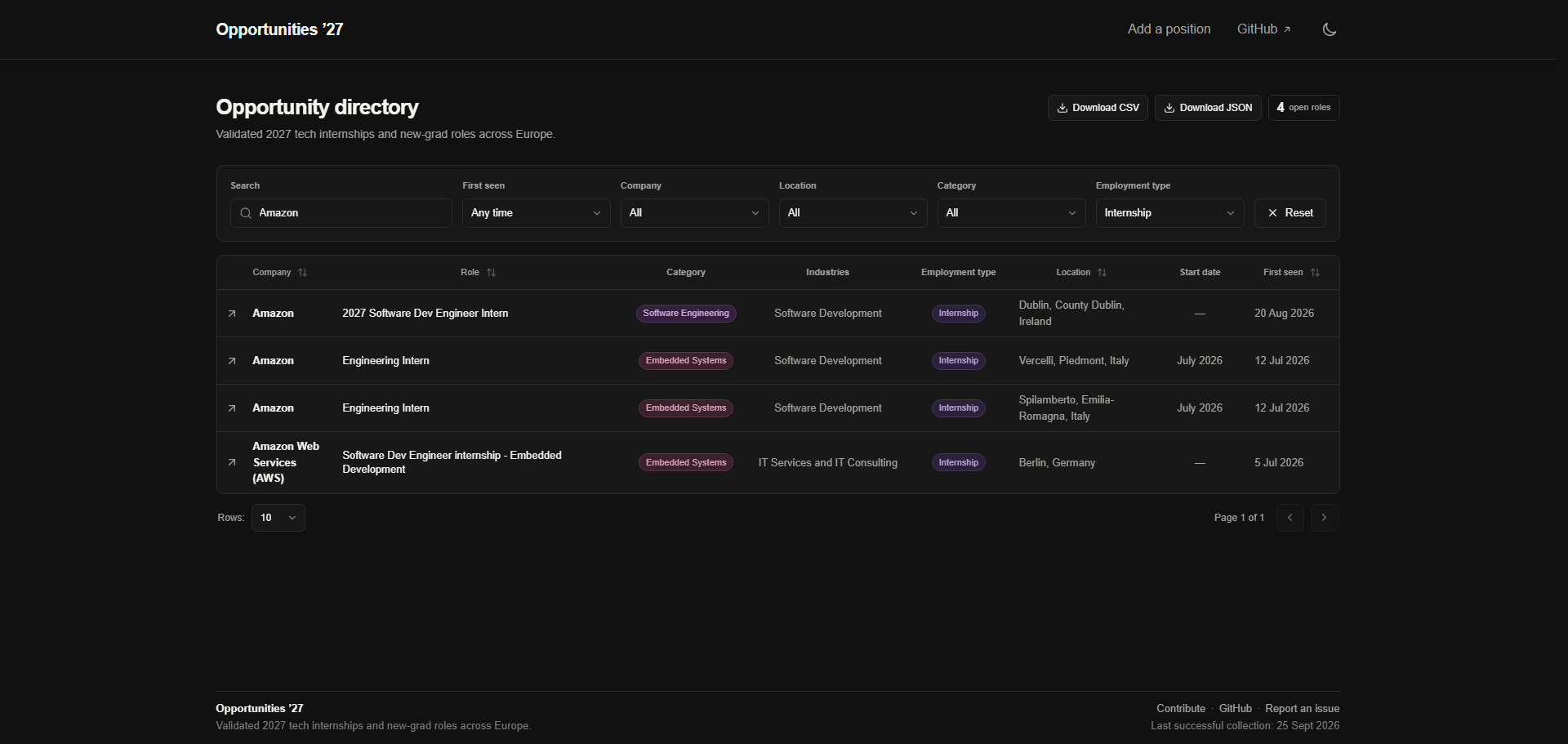
Task: Reset all filters
Action: pos(1290,213)
